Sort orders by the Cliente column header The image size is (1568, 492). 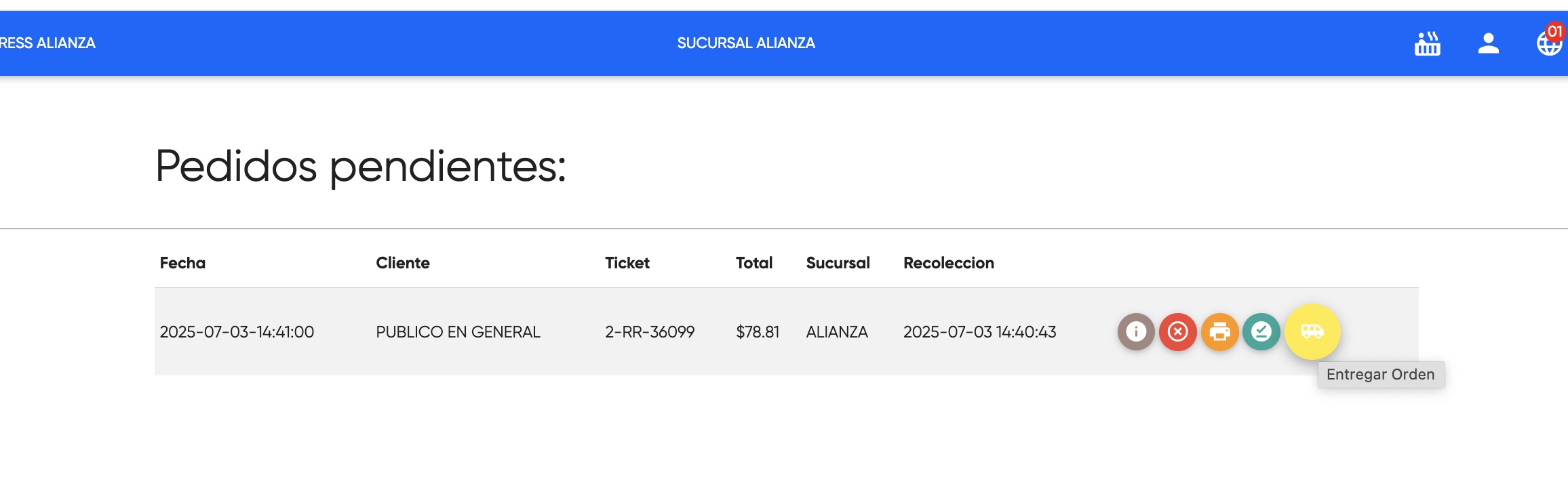click(x=403, y=263)
